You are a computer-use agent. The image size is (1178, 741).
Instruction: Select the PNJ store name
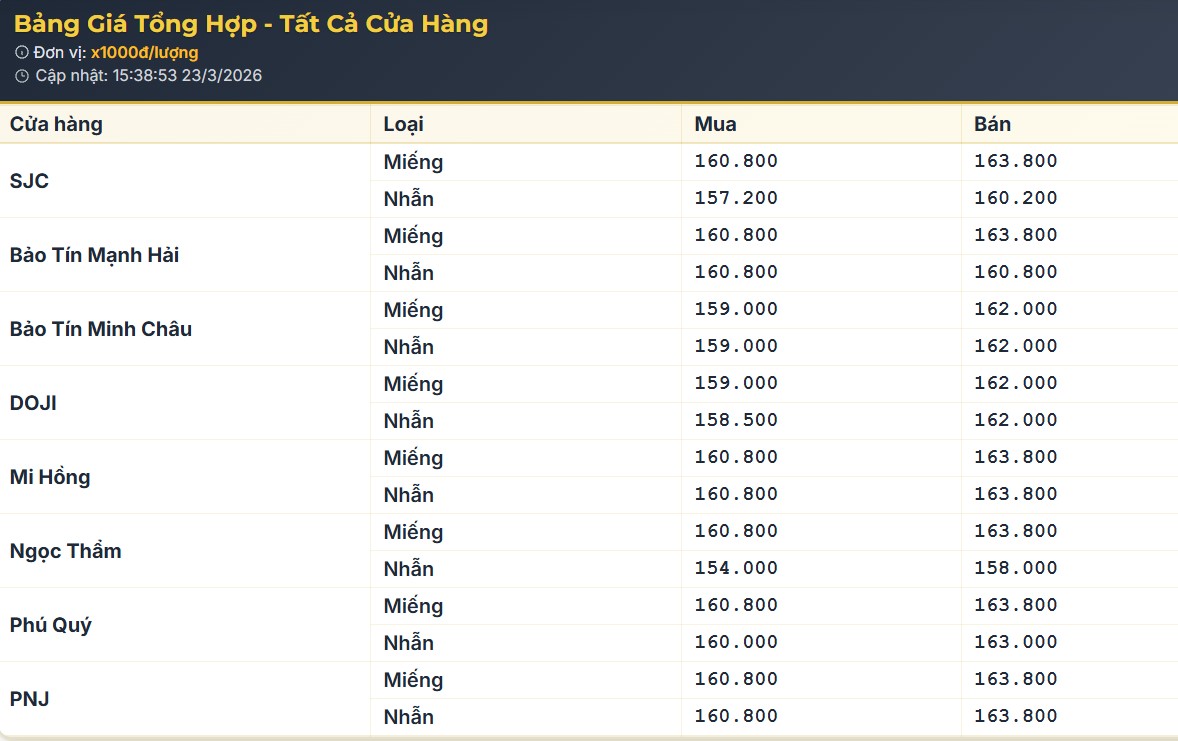click(x=29, y=699)
